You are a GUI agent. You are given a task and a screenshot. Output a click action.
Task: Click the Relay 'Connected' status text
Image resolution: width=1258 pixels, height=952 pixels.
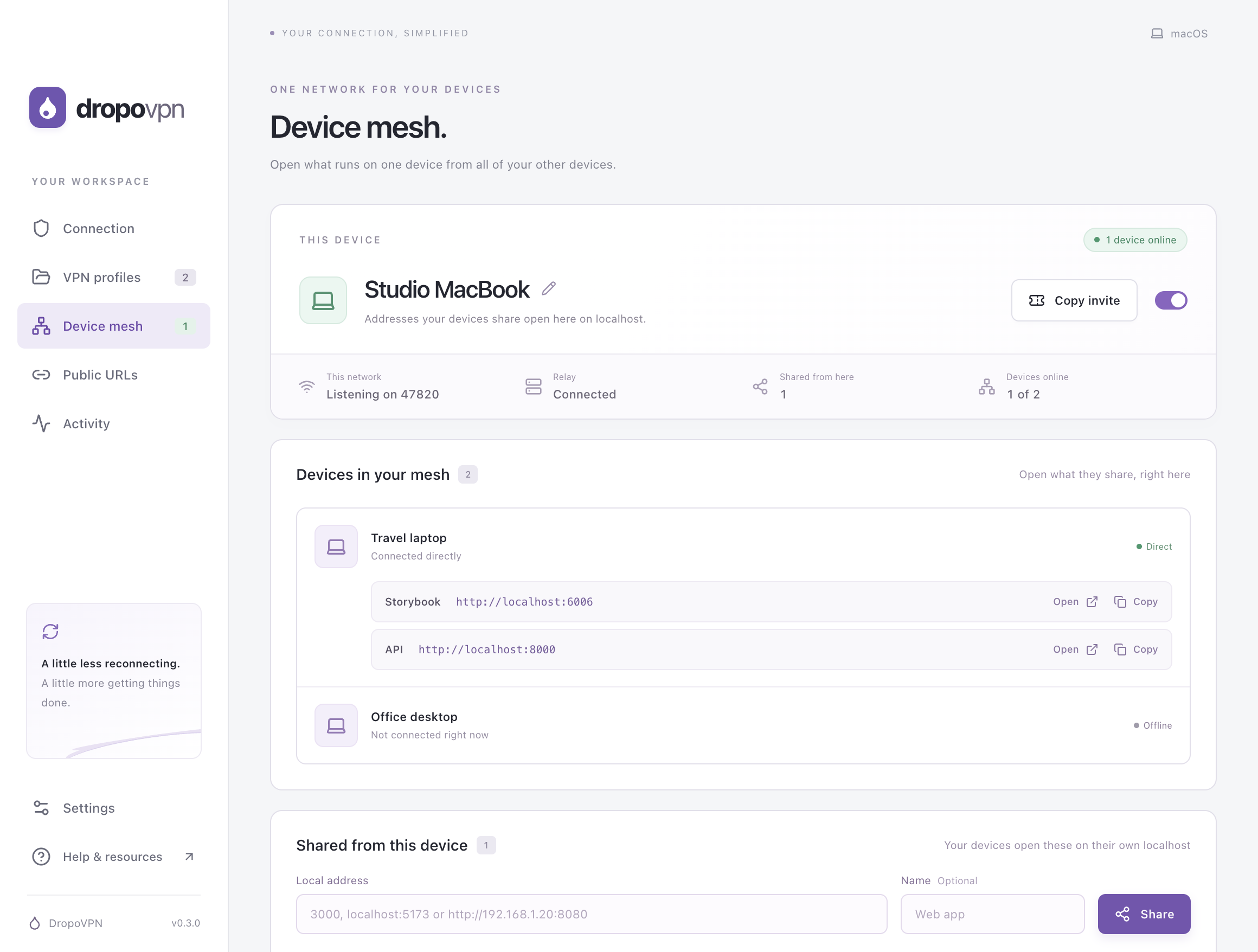coord(585,394)
